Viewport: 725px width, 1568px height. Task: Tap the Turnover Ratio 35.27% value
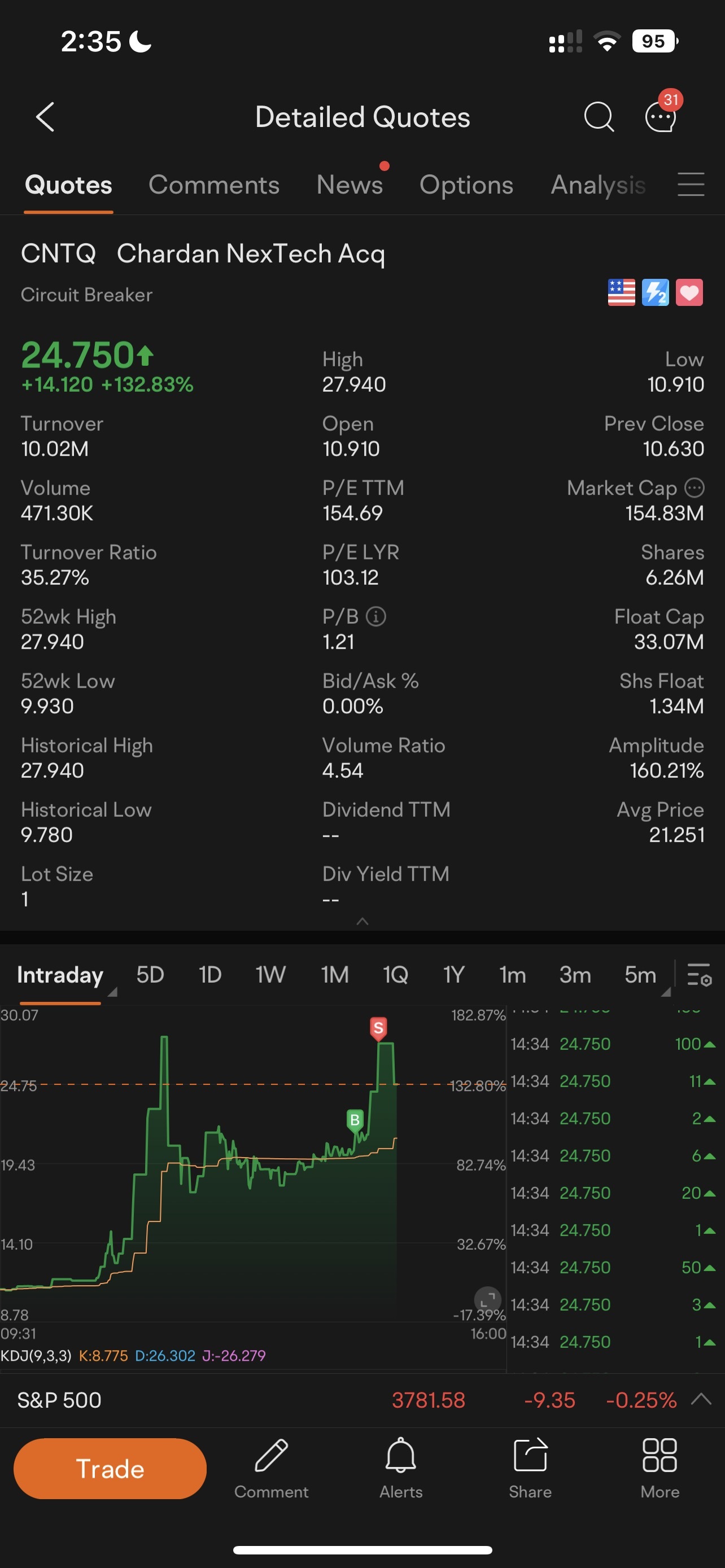55,577
